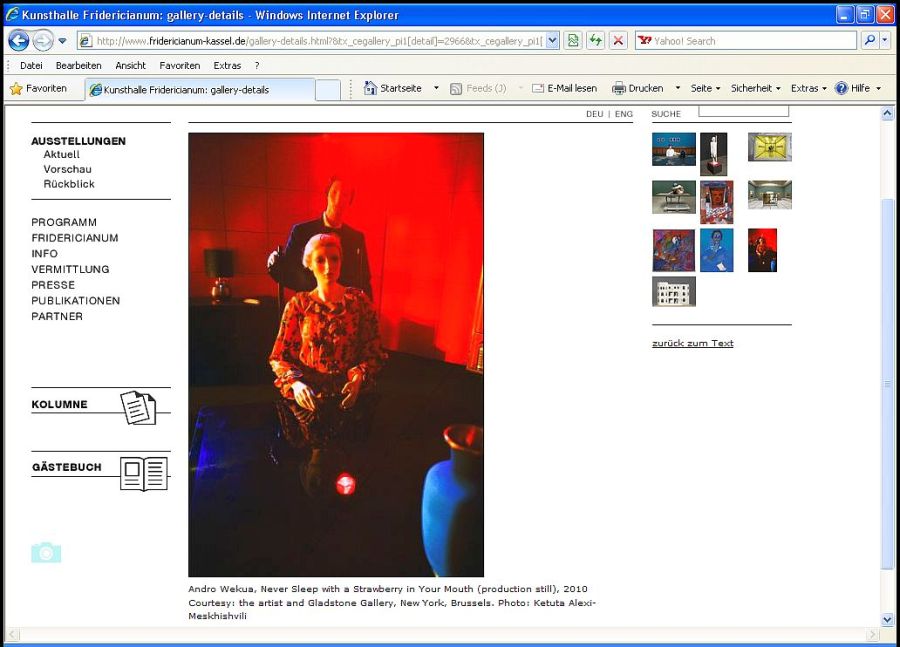900x647 pixels.
Task: Refresh the page with the green arrows icon
Action: point(596,41)
